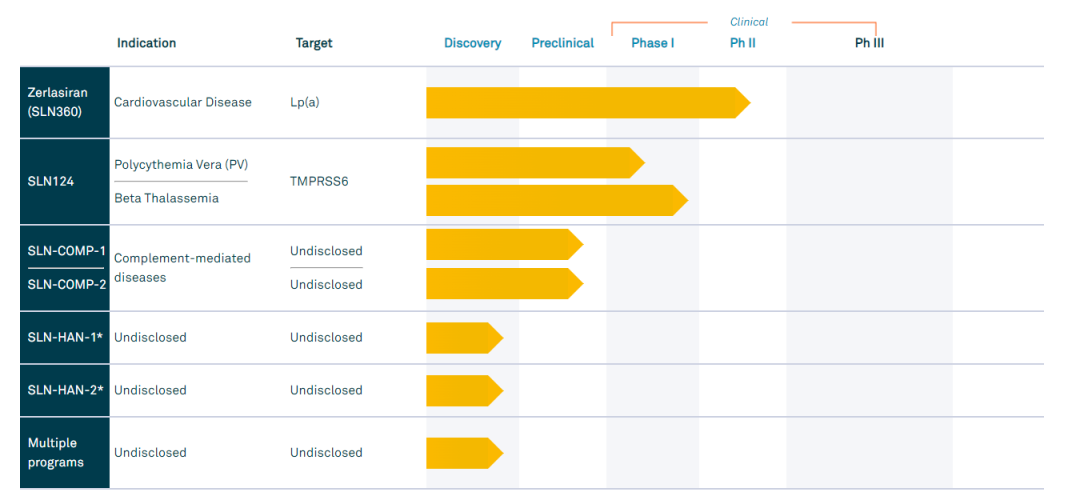Click the SLN-COMP-1 preclinical progress arrow
The width and height of the screenshot is (1080, 500).
coord(504,245)
